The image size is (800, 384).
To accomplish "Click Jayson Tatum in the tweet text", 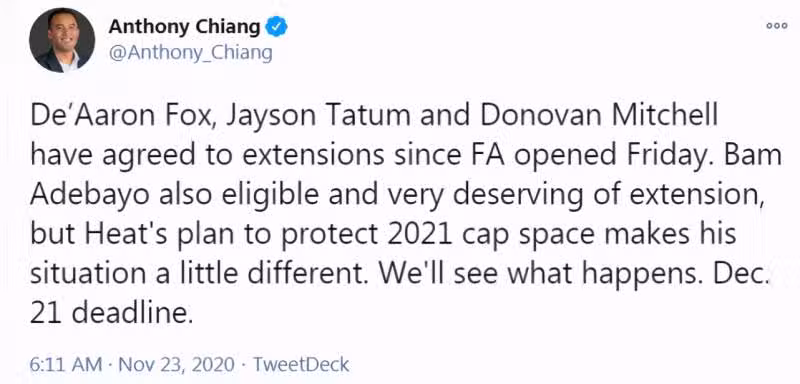I will click(318, 117).
